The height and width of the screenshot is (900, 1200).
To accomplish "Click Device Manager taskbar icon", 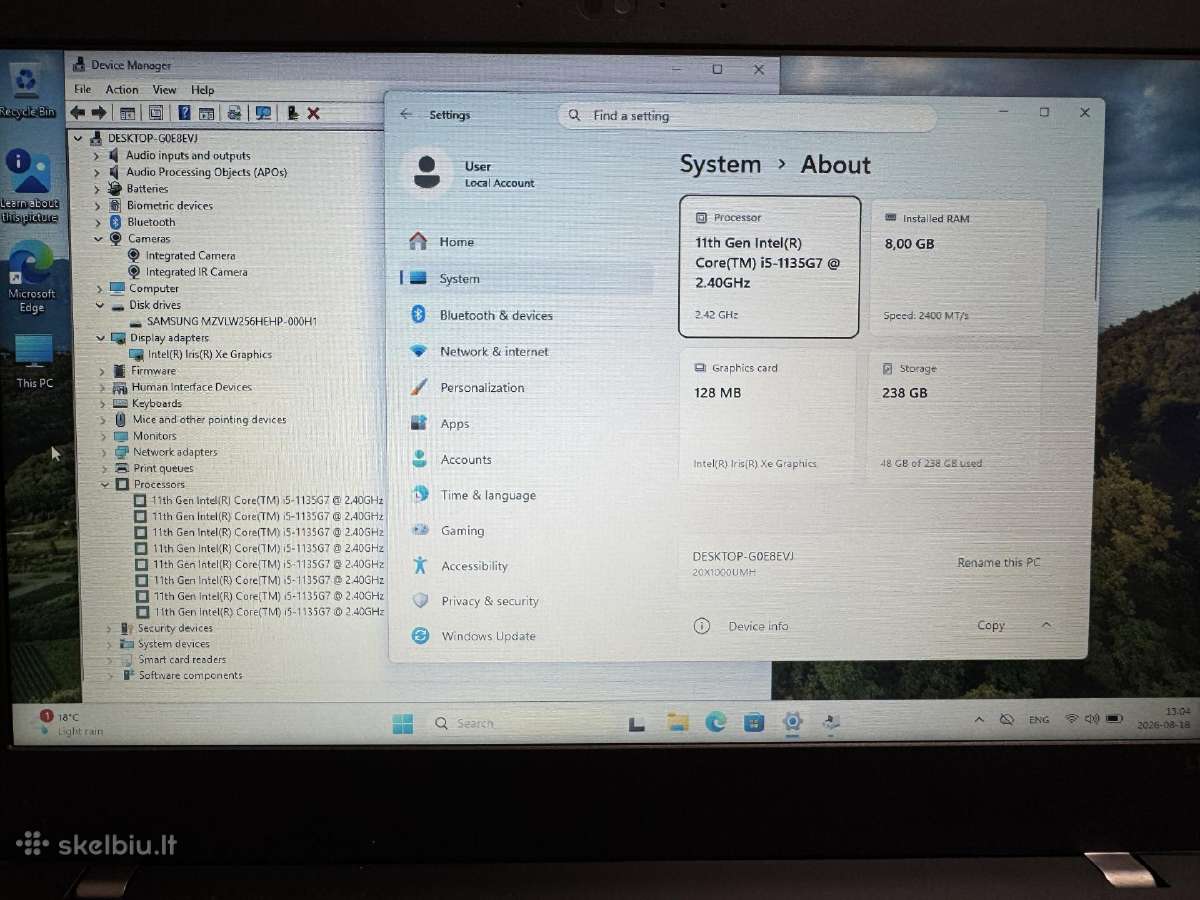I will pyautogui.click(x=831, y=722).
